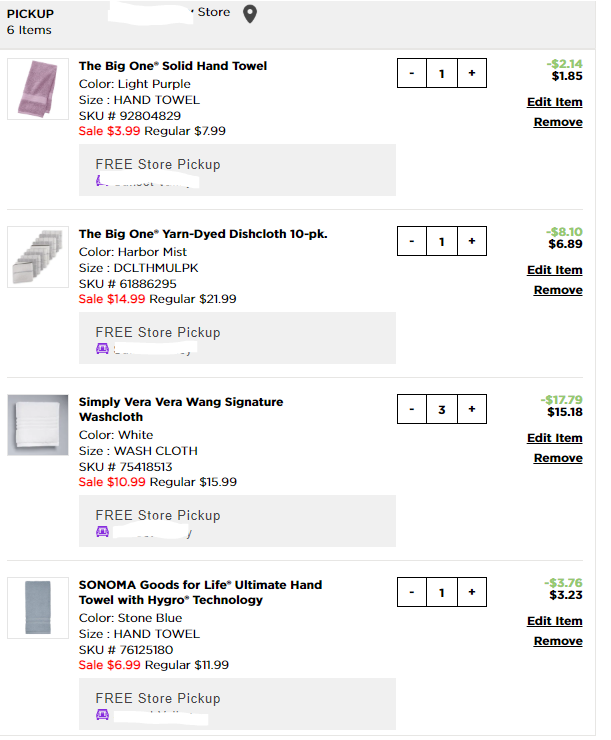
Task: Edit the Vera Wang Washcloth item
Action: point(554,438)
